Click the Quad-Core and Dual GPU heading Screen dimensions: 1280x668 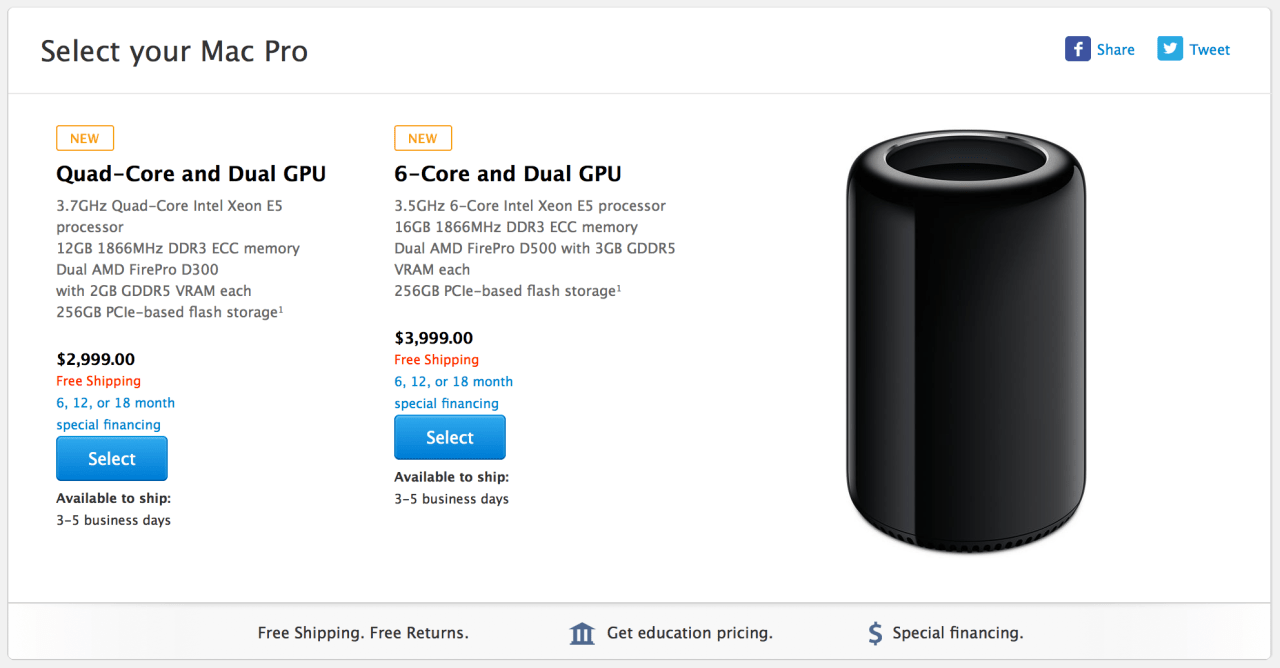191,174
